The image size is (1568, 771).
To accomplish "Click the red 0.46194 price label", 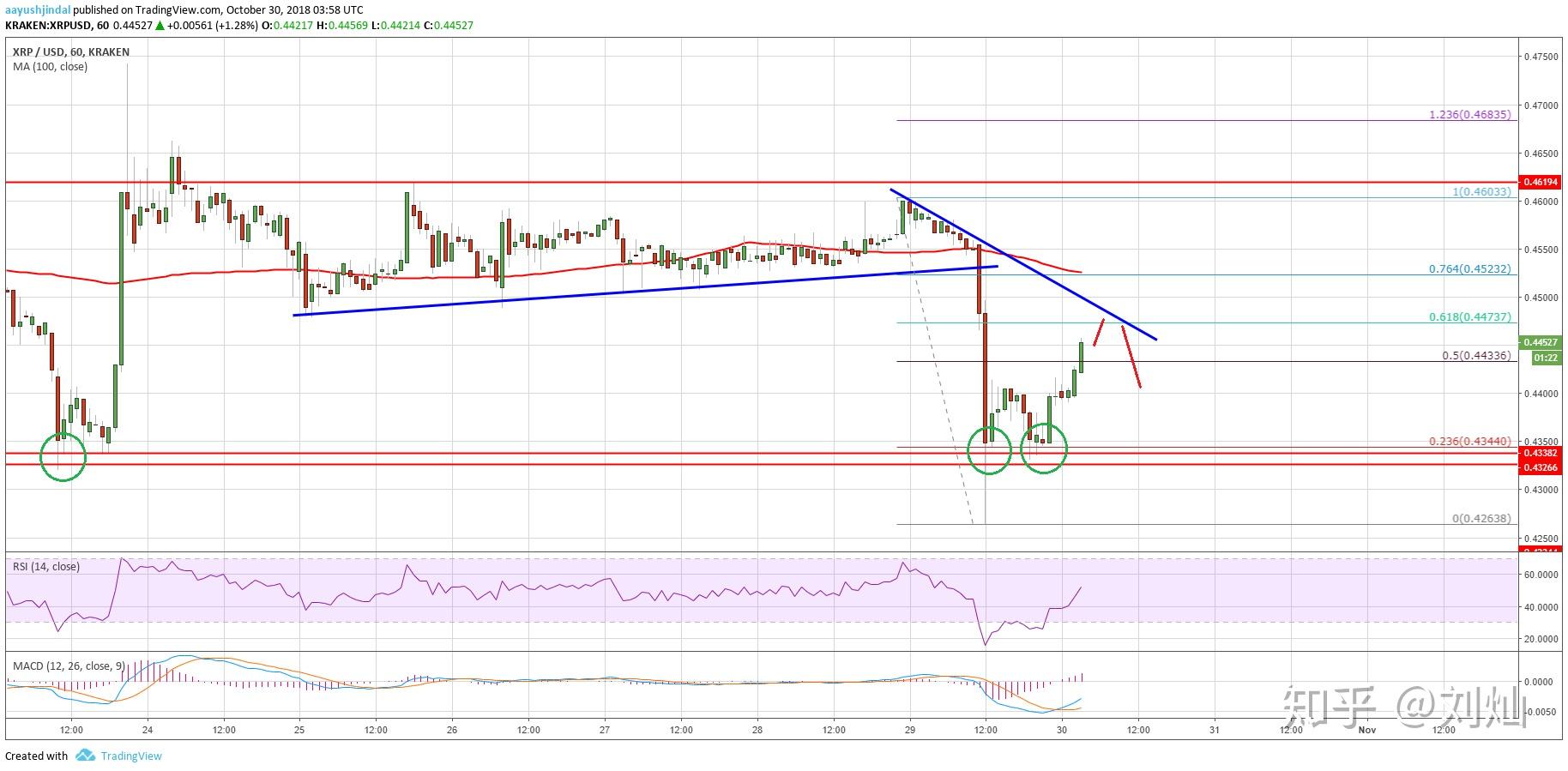I will tap(1540, 183).
